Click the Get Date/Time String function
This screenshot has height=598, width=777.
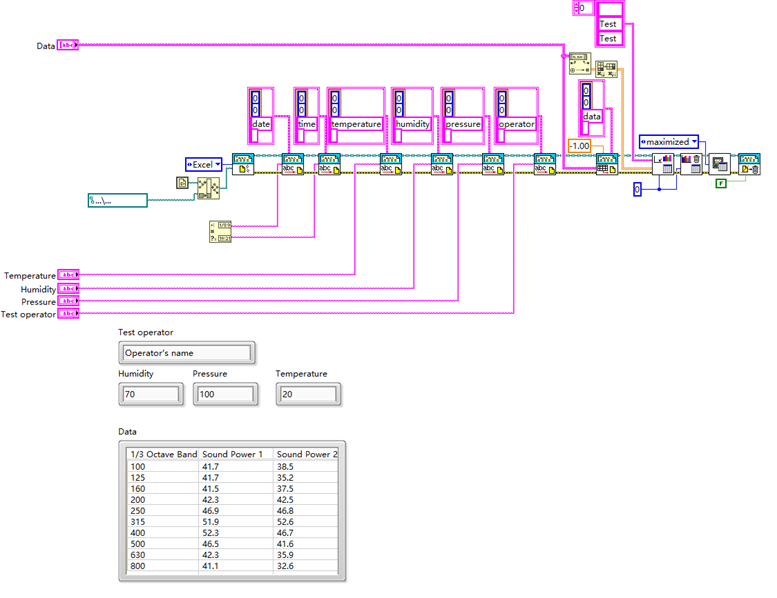pyautogui.click(x=221, y=231)
